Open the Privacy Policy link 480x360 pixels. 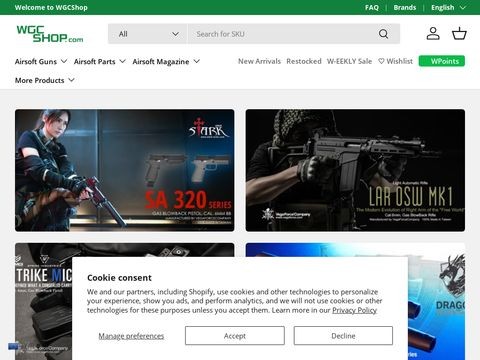[x=354, y=310]
